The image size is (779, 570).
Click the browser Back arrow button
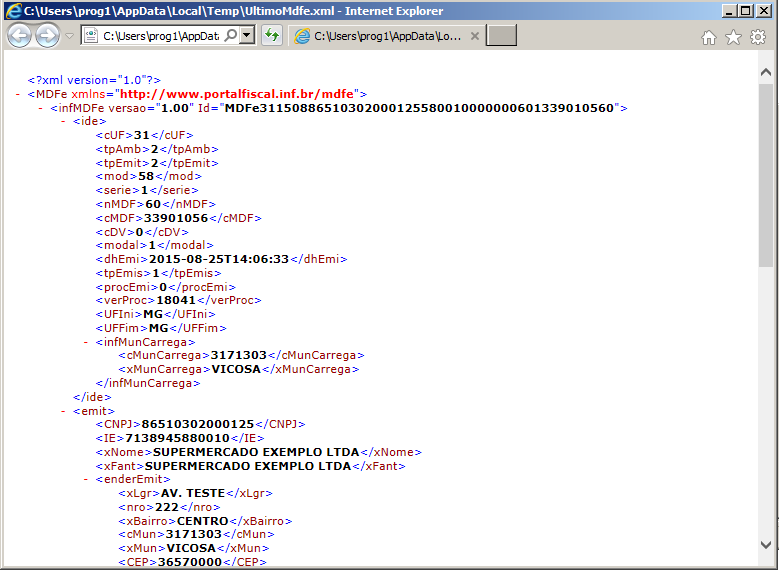(x=19, y=36)
